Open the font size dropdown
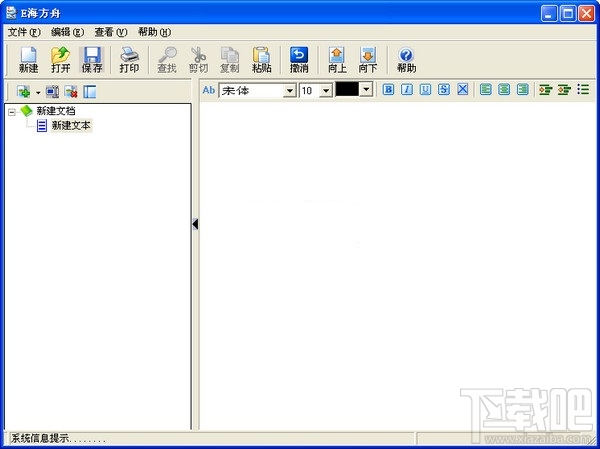The width and height of the screenshot is (600, 449). click(x=326, y=91)
